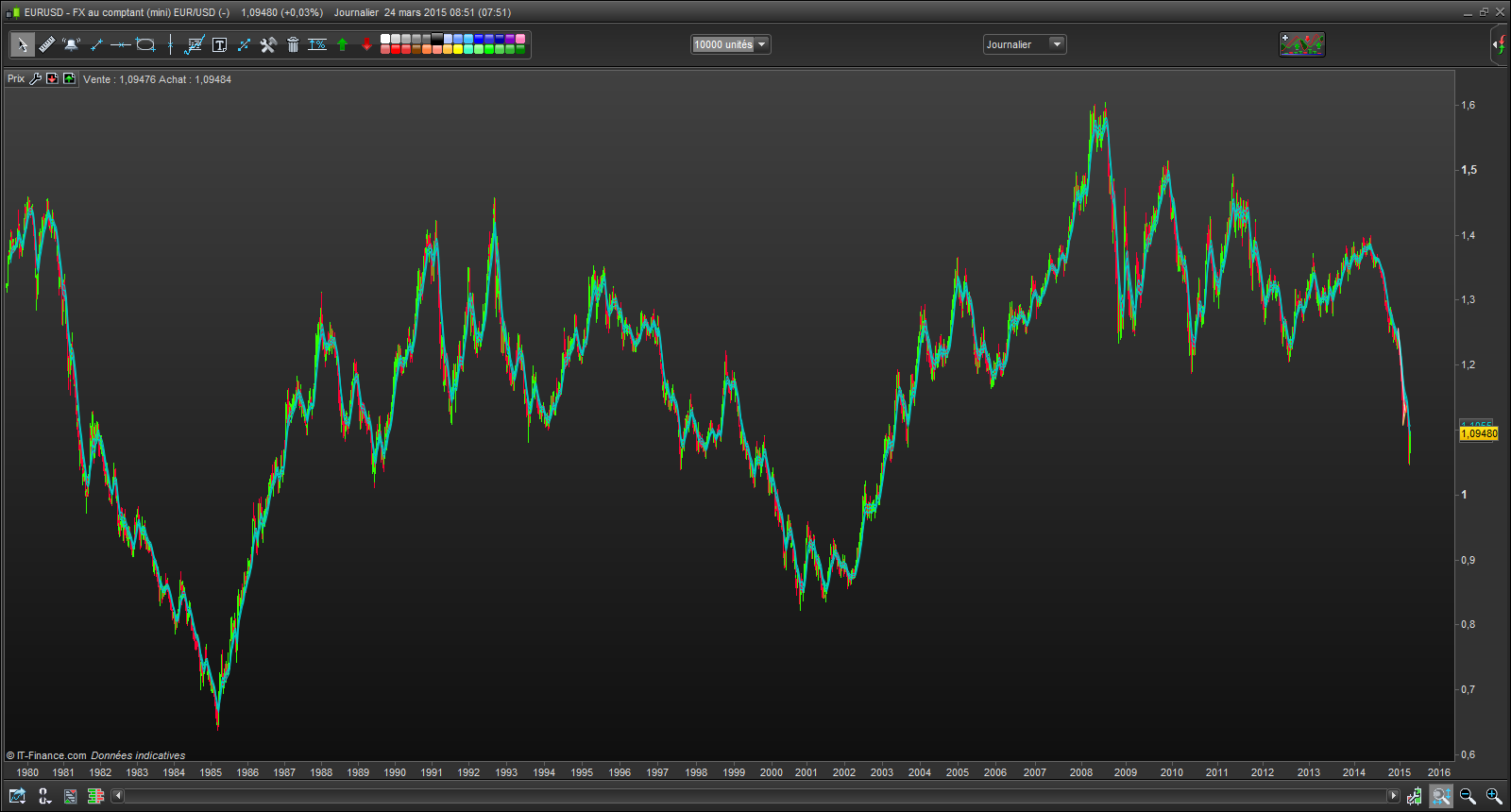
Task: Select the arrow cursor tool
Action: click(x=23, y=44)
